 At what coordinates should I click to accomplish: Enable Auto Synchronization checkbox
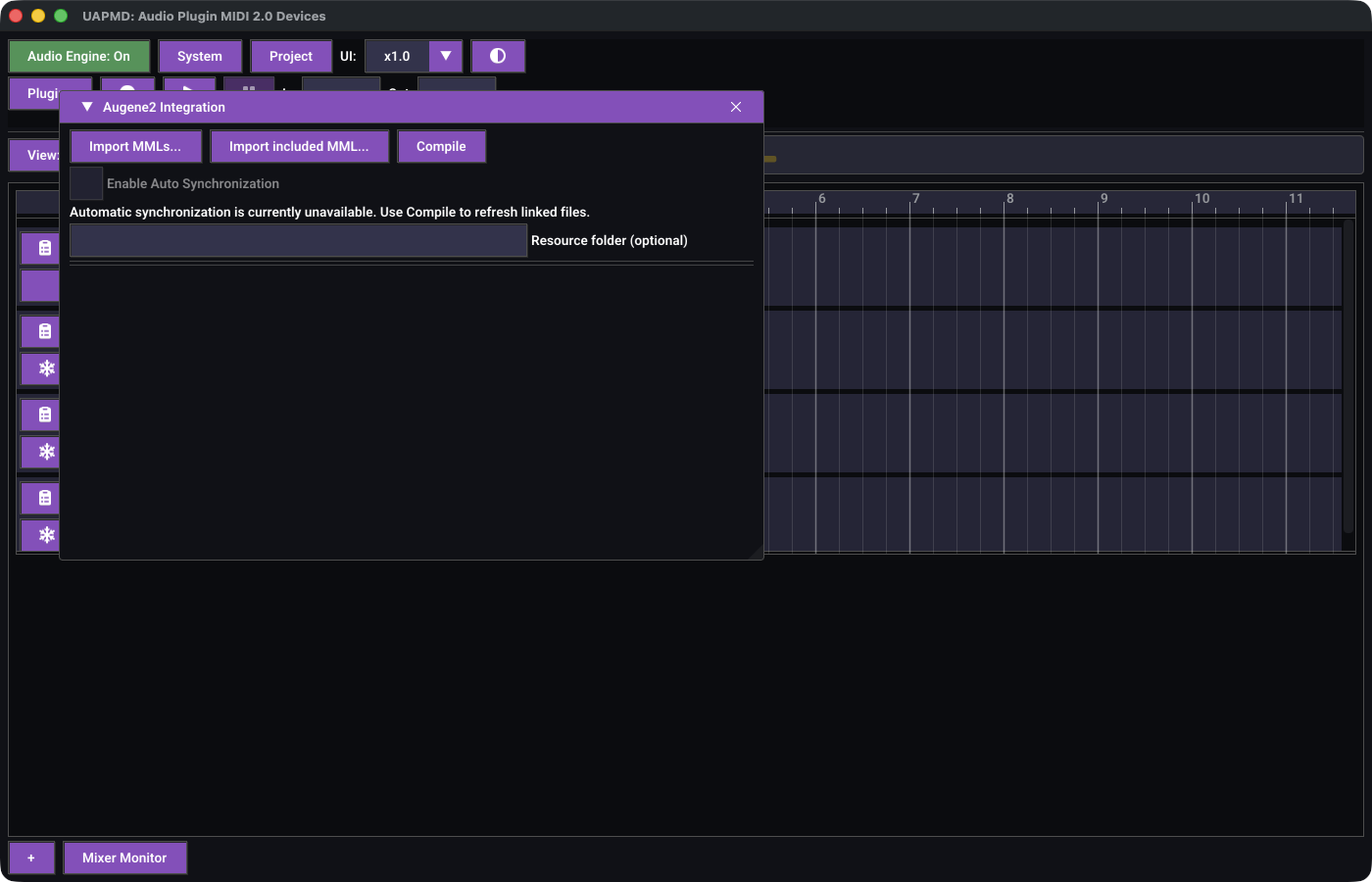click(86, 183)
